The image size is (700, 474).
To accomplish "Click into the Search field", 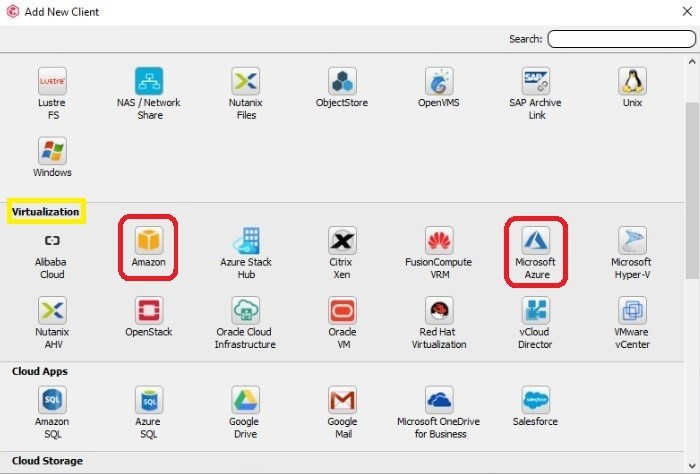I will pyautogui.click(x=621, y=39).
